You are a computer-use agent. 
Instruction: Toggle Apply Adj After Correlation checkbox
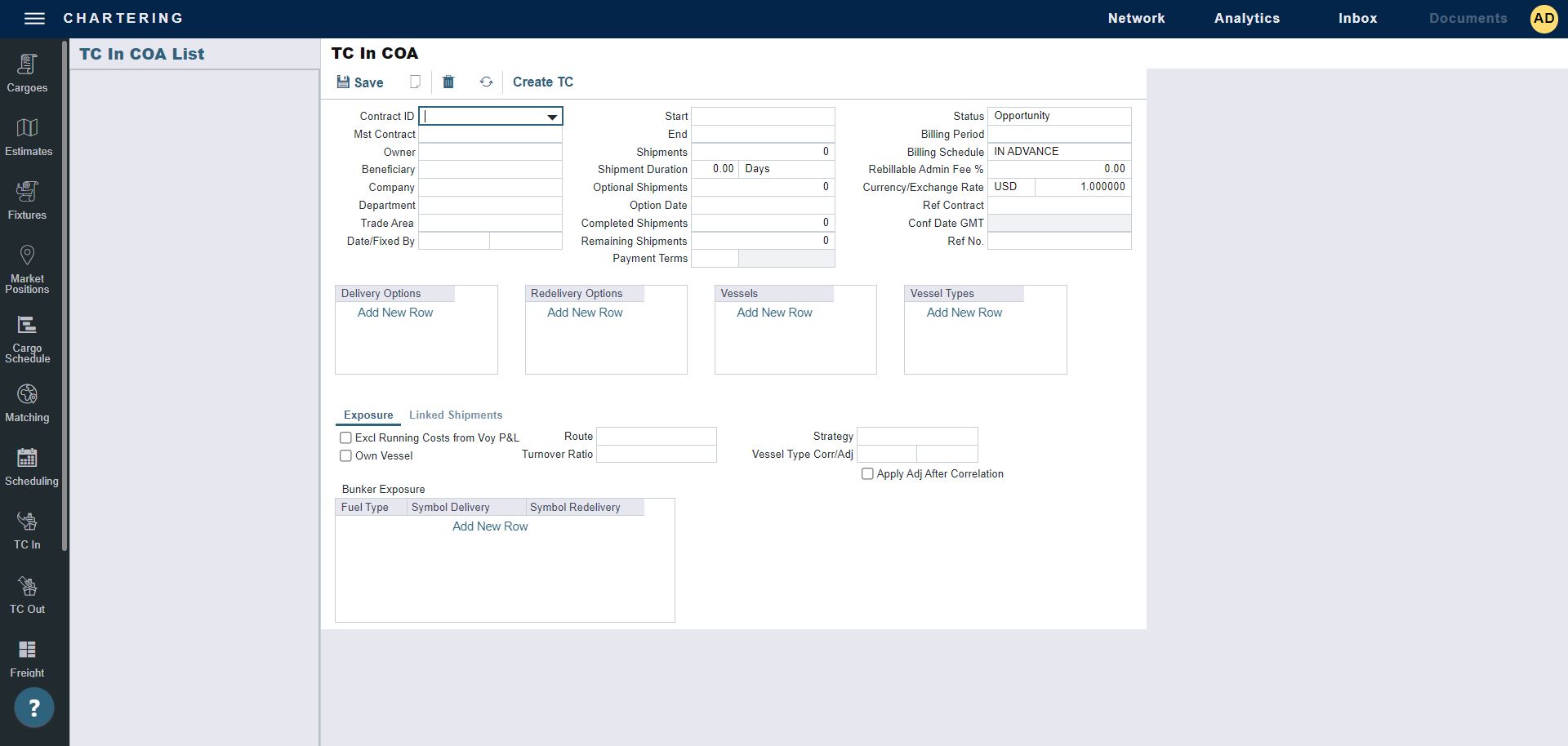(x=867, y=474)
